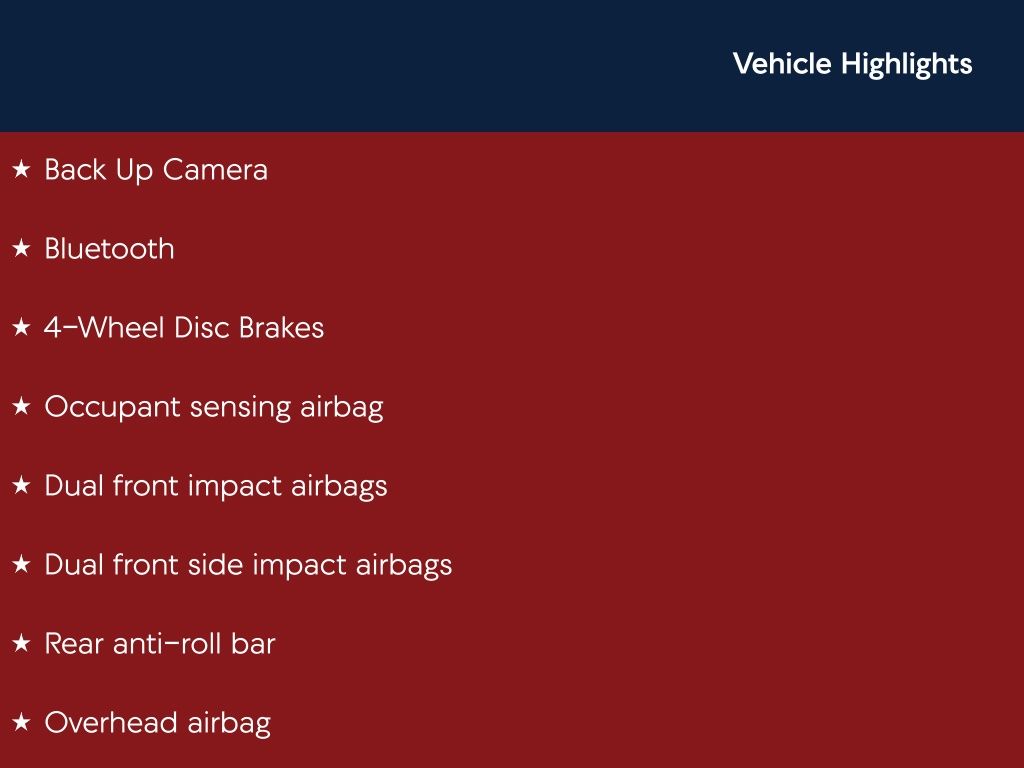Click star next to Dual front side impact airbags
Image resolution: width=1024 pixels, height=768 pixels.
click(x=21, y=565)
